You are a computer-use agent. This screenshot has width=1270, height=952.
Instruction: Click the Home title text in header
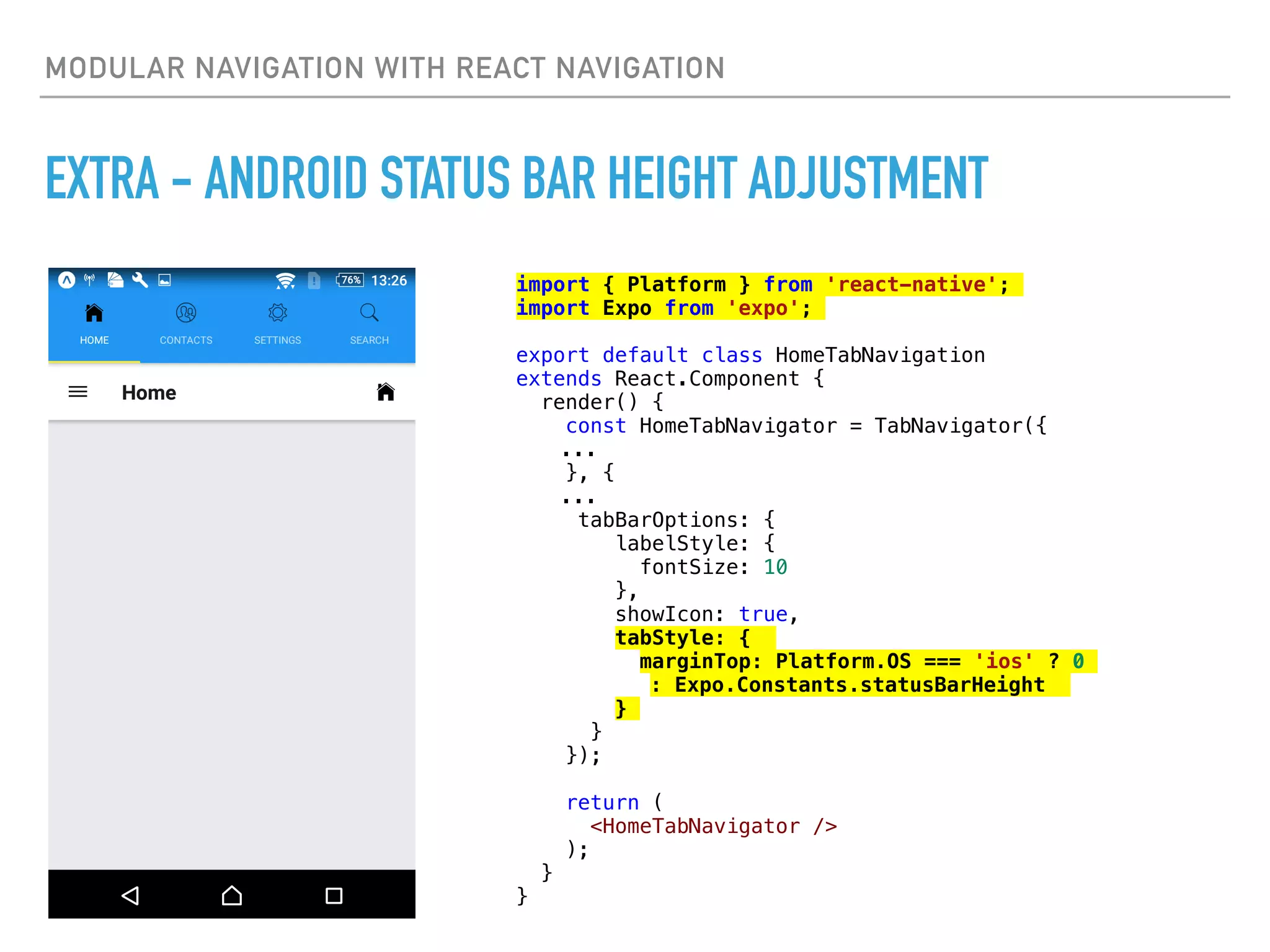click(149, 392)
